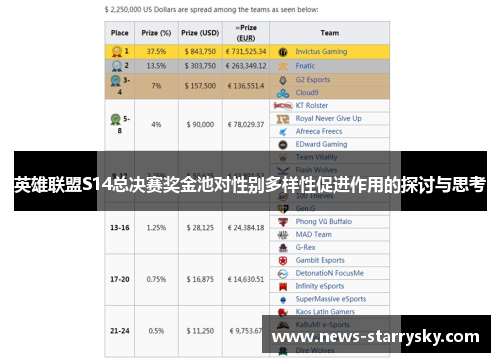Open the Fnatic team link
The image size is (500, 362).
coord(305,66)
